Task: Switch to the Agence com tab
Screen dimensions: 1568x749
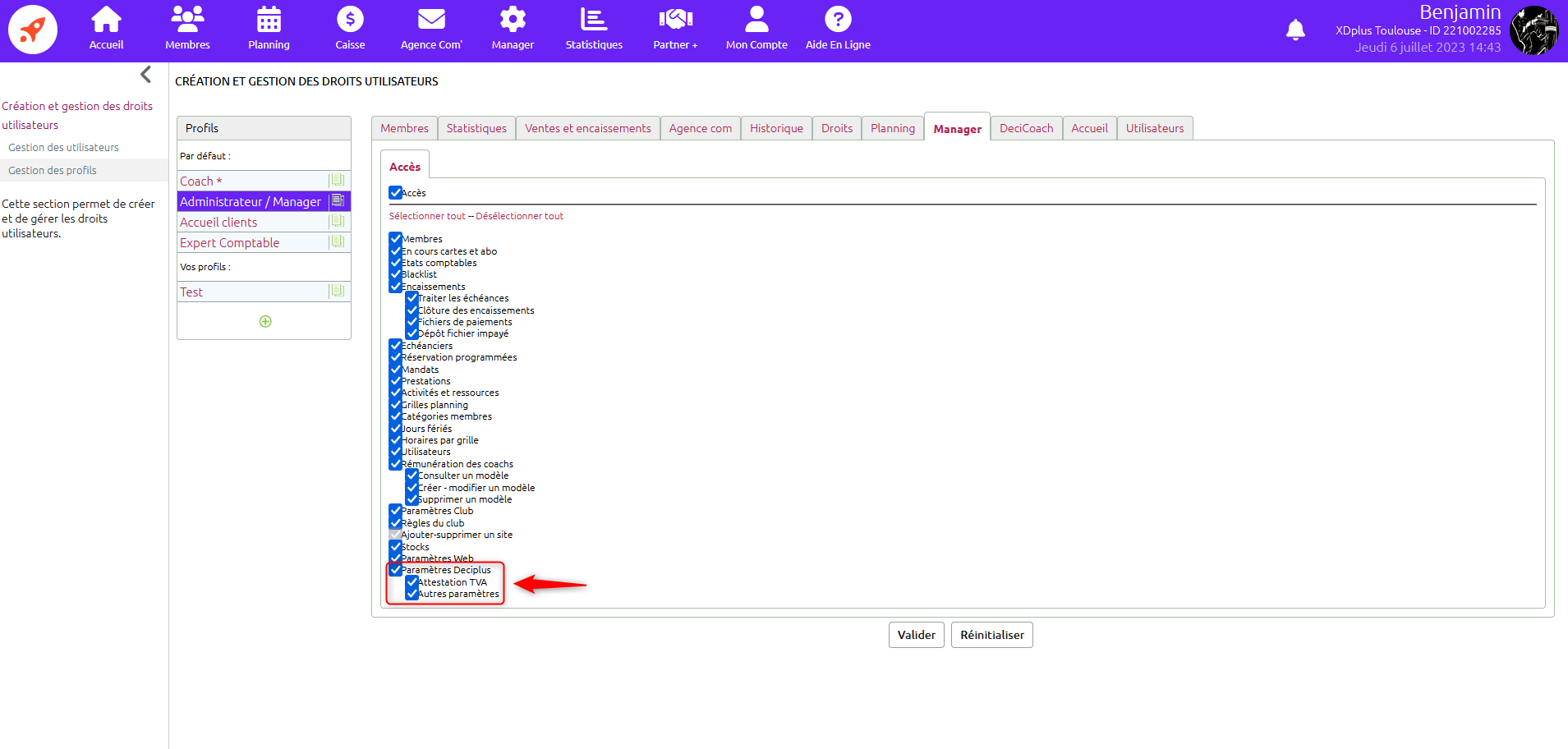Action: [701, 128]
